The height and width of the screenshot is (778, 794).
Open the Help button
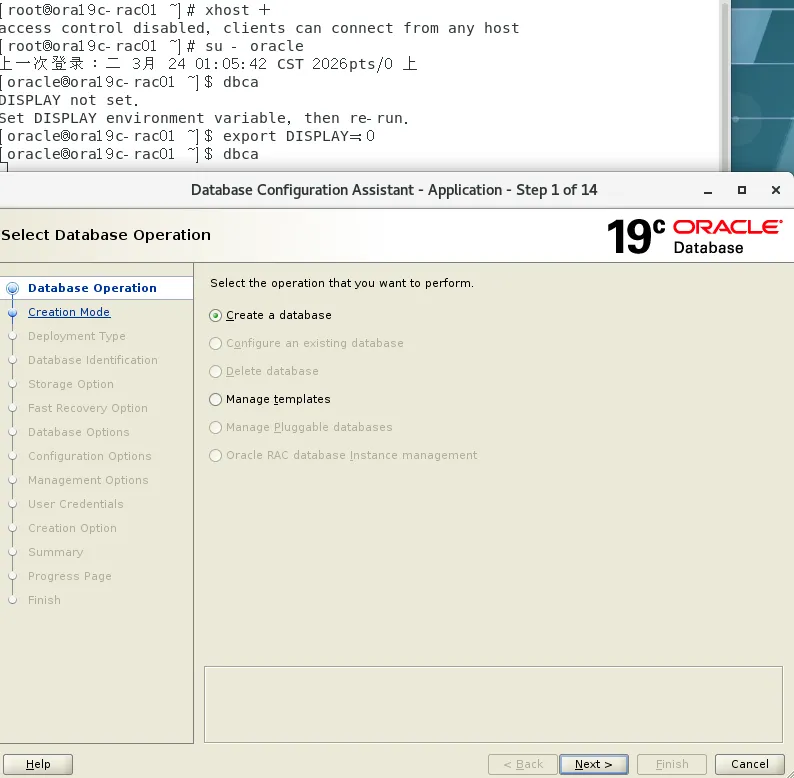click(x=38, y=764)
